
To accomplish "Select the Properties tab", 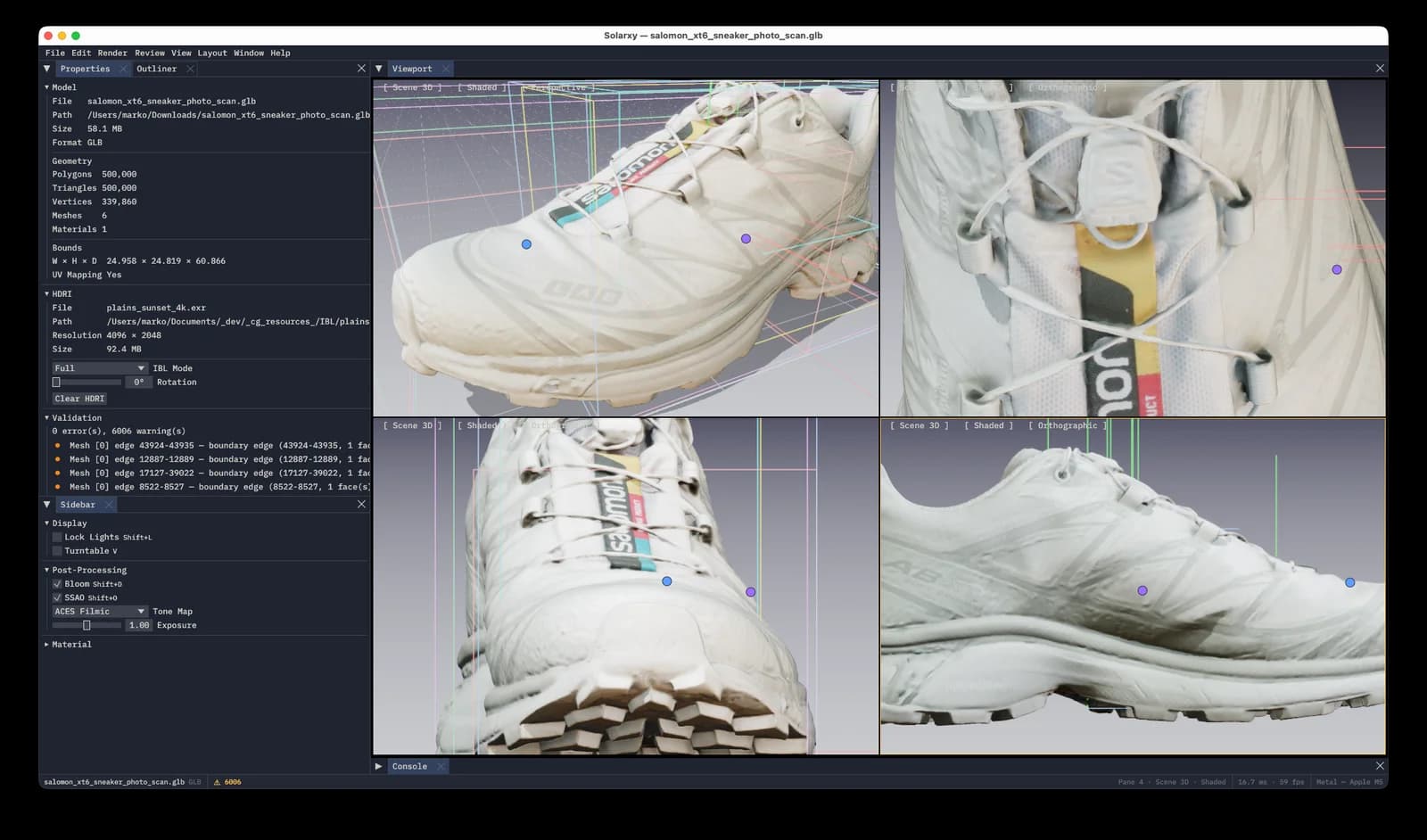I will click(x=85, y=69).
